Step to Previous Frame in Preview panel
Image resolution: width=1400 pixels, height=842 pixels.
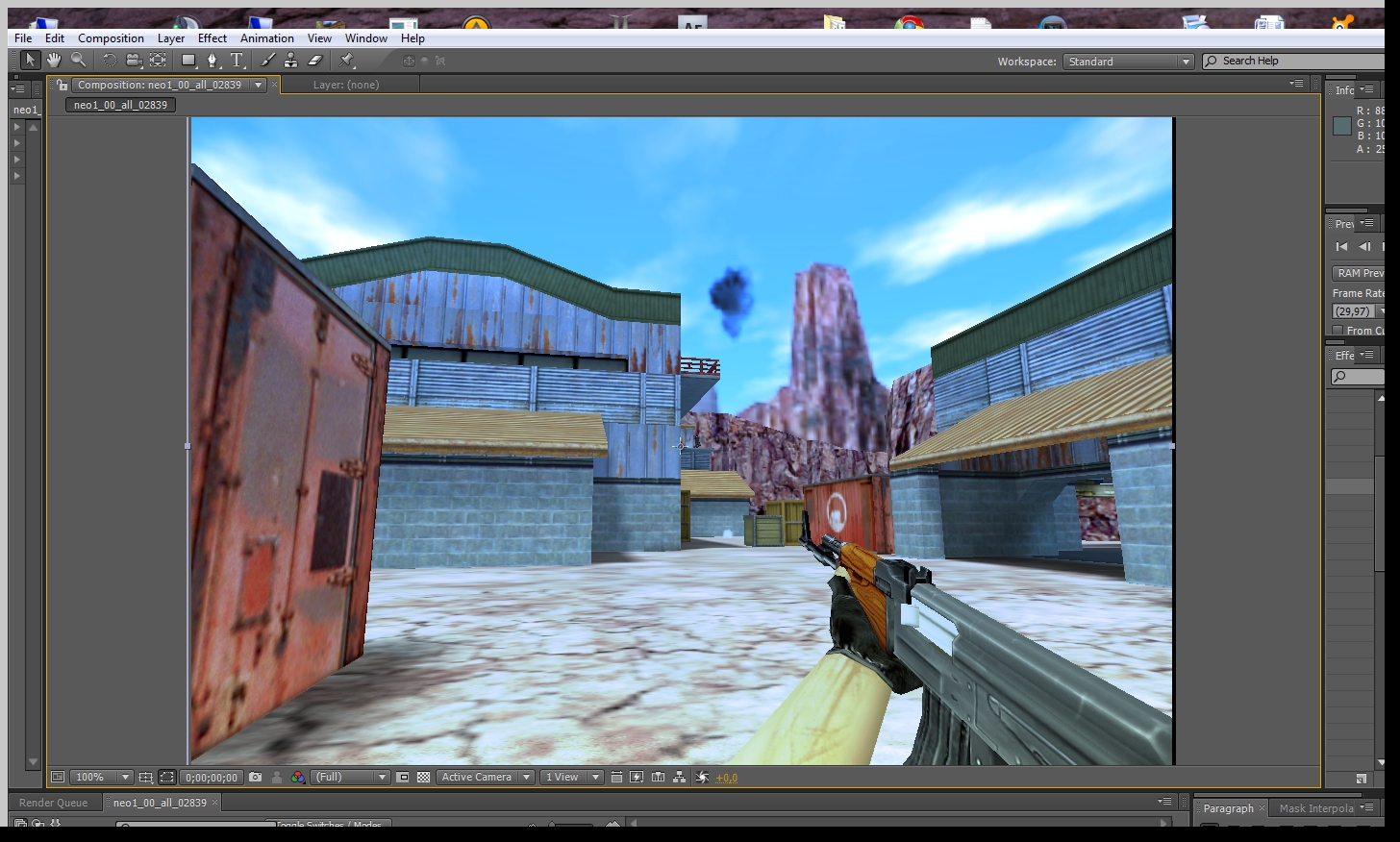[x=1364, y=247]
